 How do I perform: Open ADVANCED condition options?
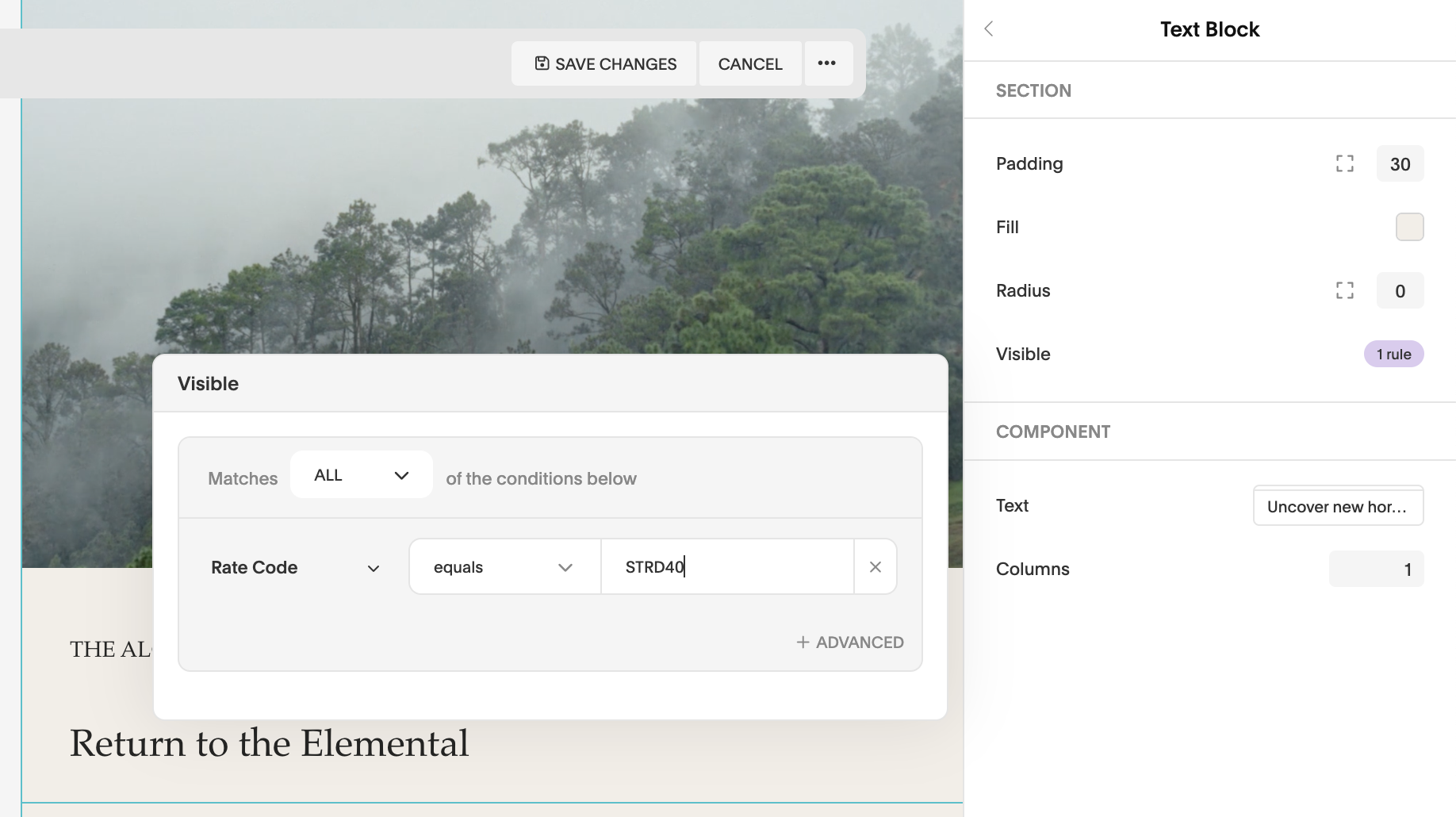(x=849, y=642)
